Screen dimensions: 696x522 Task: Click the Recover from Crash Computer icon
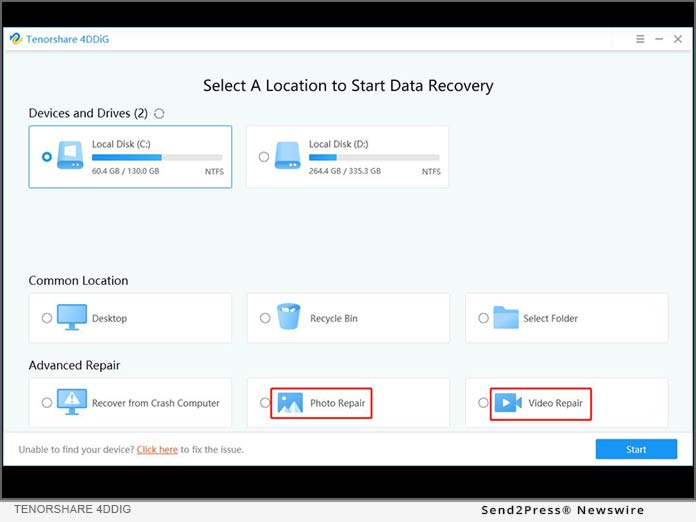(71, 403)
